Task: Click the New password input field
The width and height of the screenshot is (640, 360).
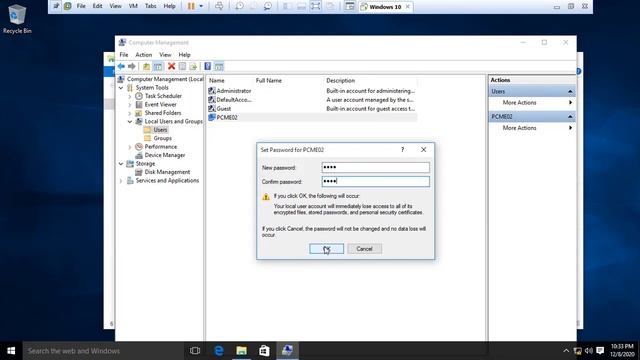Action: [376, 167]
